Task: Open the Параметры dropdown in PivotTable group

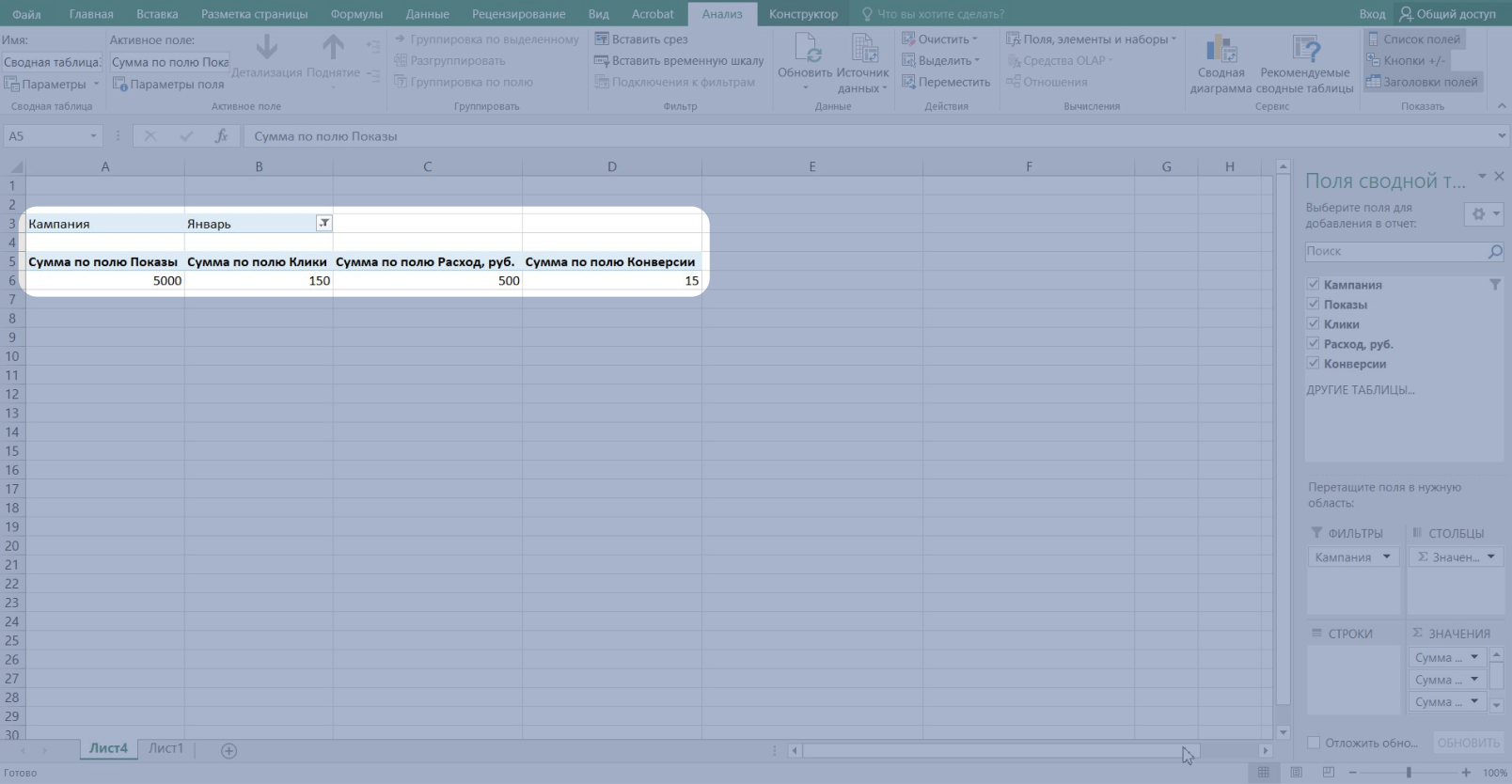Action: point(96,85)
